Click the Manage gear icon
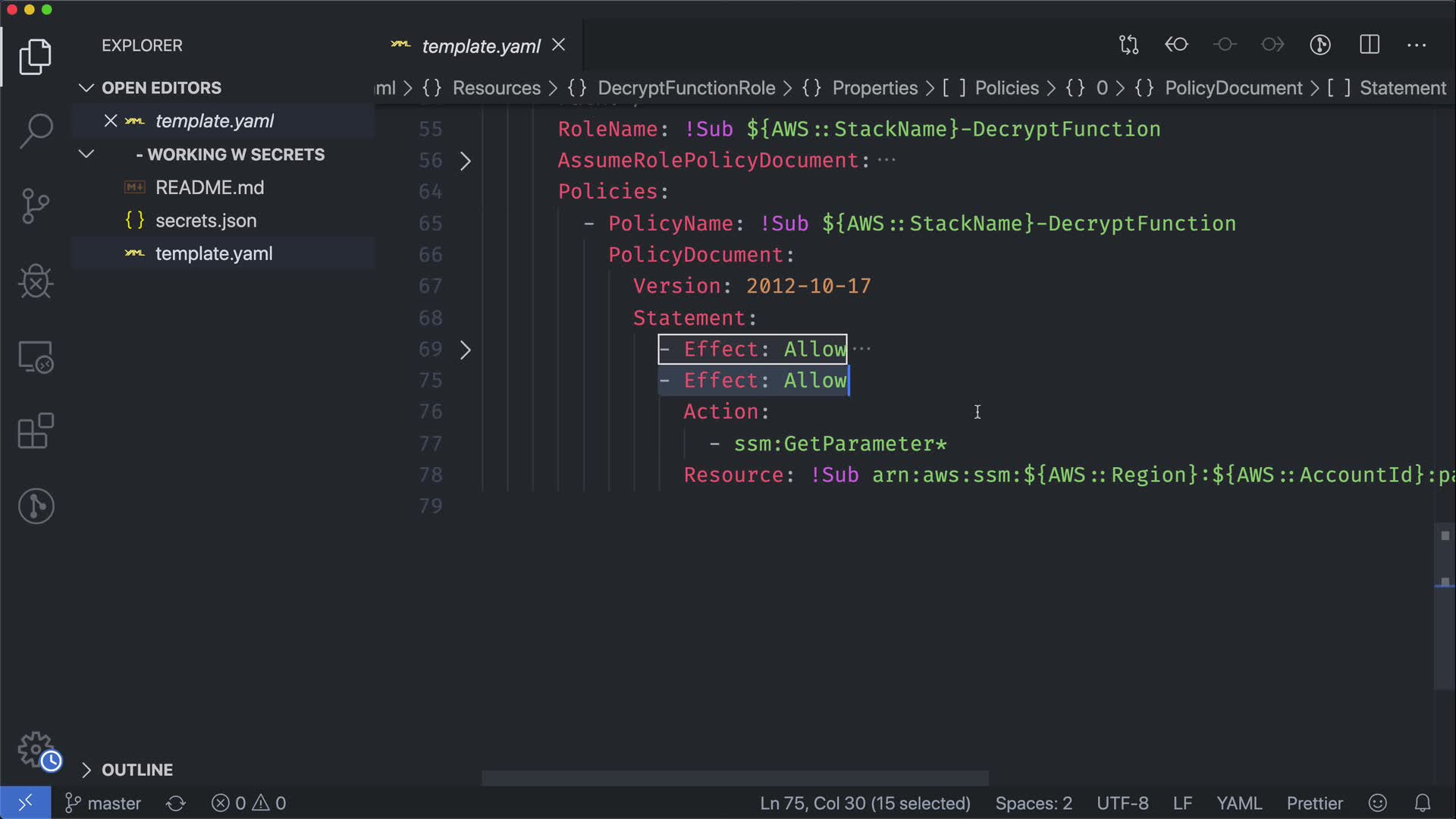Image resolution: width=1456 pixels, height=819 pixels. (x=36, y=749)
